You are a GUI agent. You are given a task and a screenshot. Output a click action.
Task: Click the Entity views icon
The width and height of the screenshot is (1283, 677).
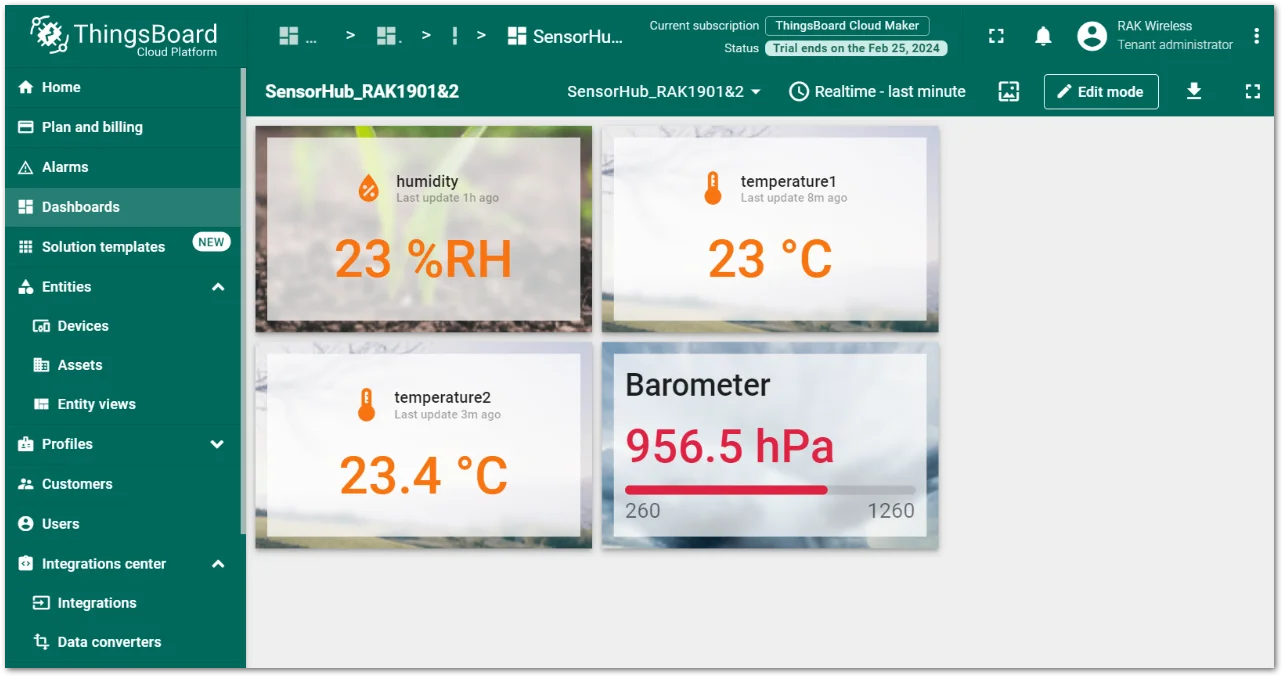tap(42, 404)
